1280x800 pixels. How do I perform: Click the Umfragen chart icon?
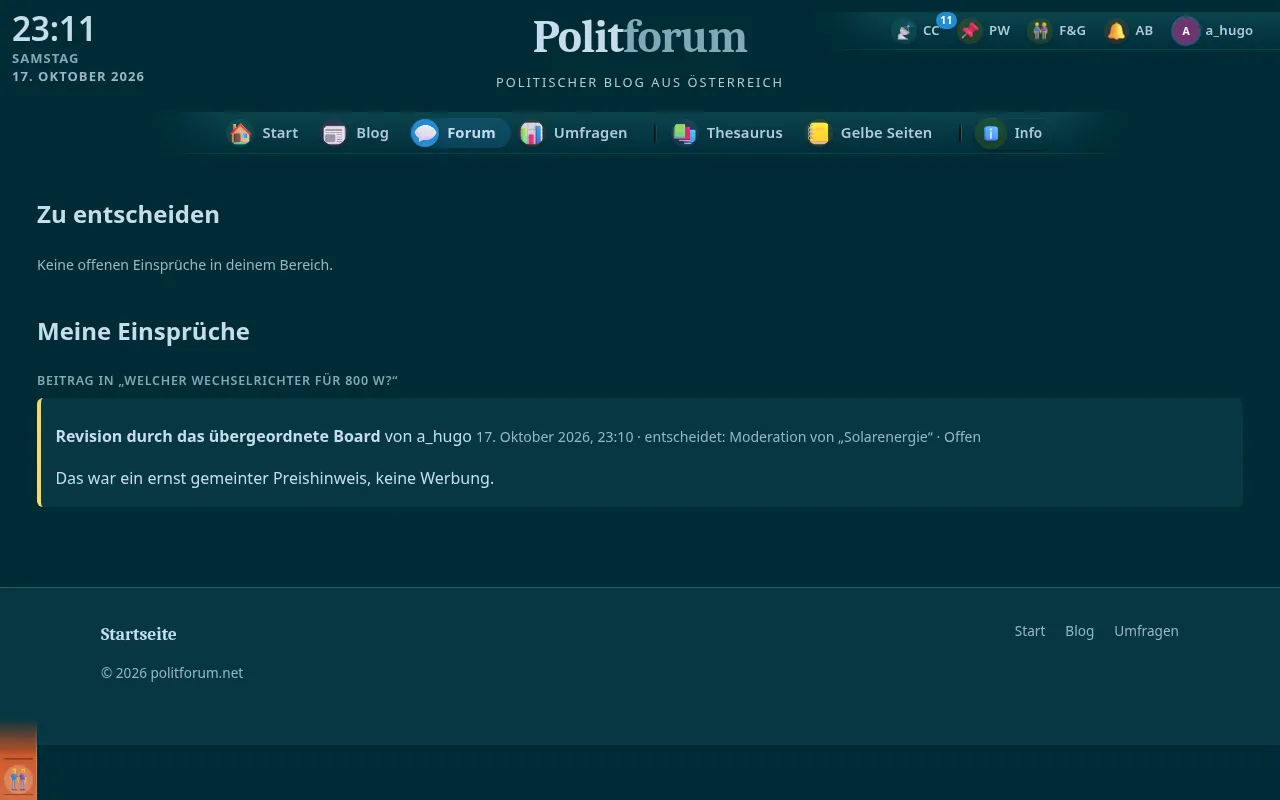[532, 133]
